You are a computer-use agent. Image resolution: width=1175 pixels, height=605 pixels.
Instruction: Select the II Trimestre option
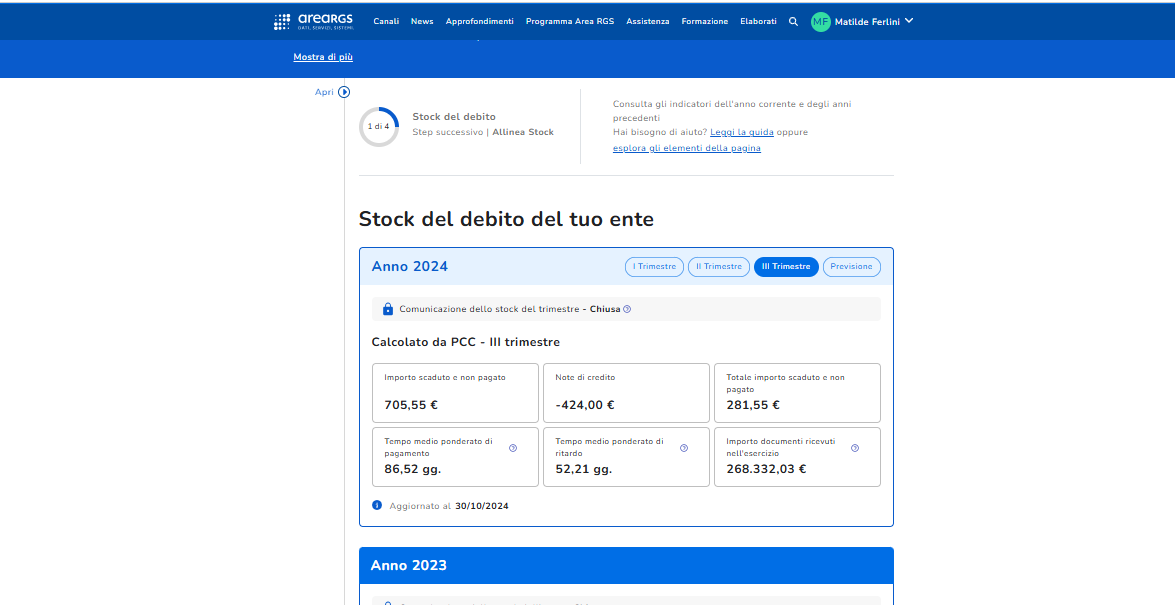point(719,267)
